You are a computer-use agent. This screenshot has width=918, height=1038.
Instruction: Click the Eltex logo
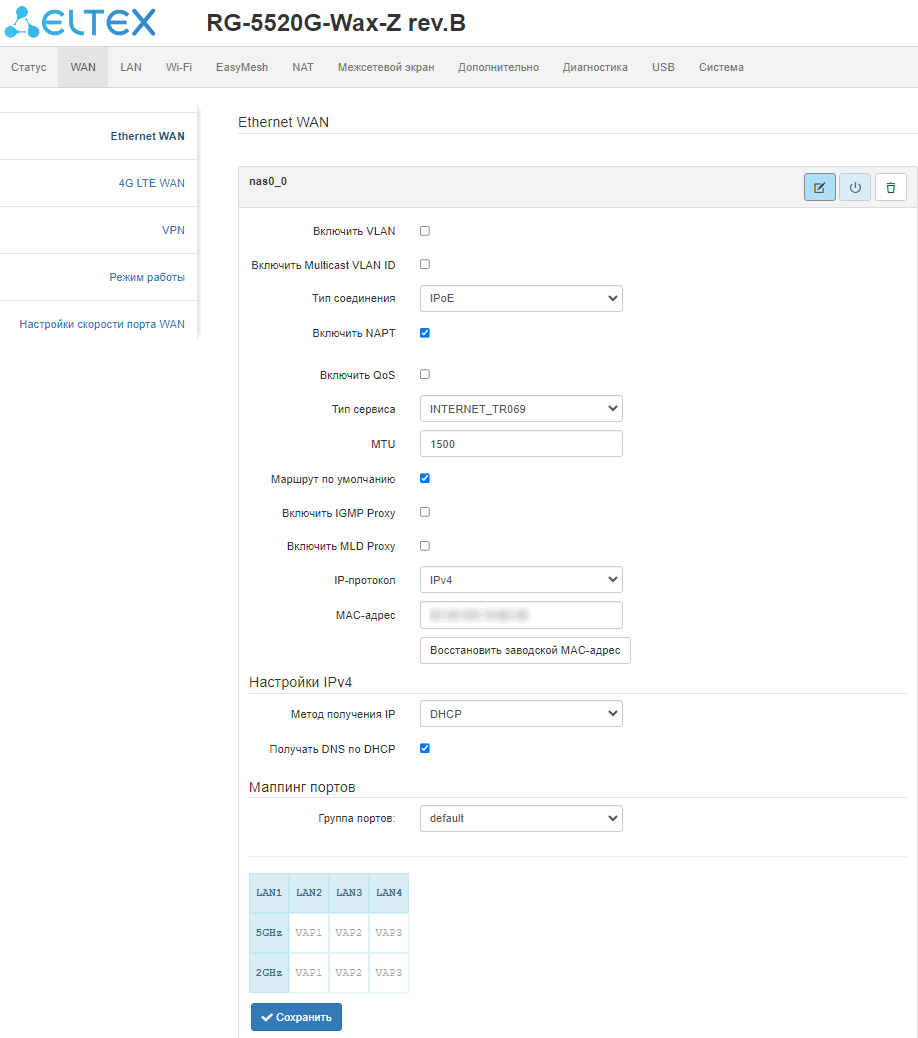point(80,22)
